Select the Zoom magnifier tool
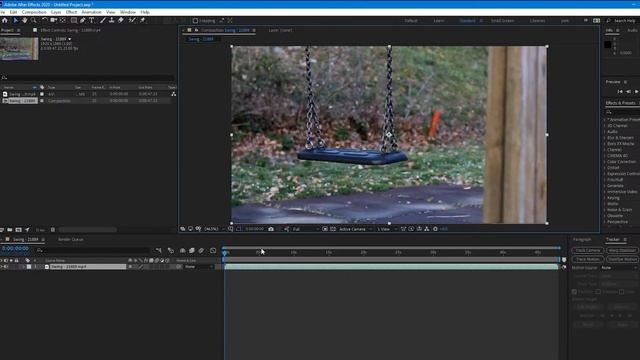 (x=33, y=20)
